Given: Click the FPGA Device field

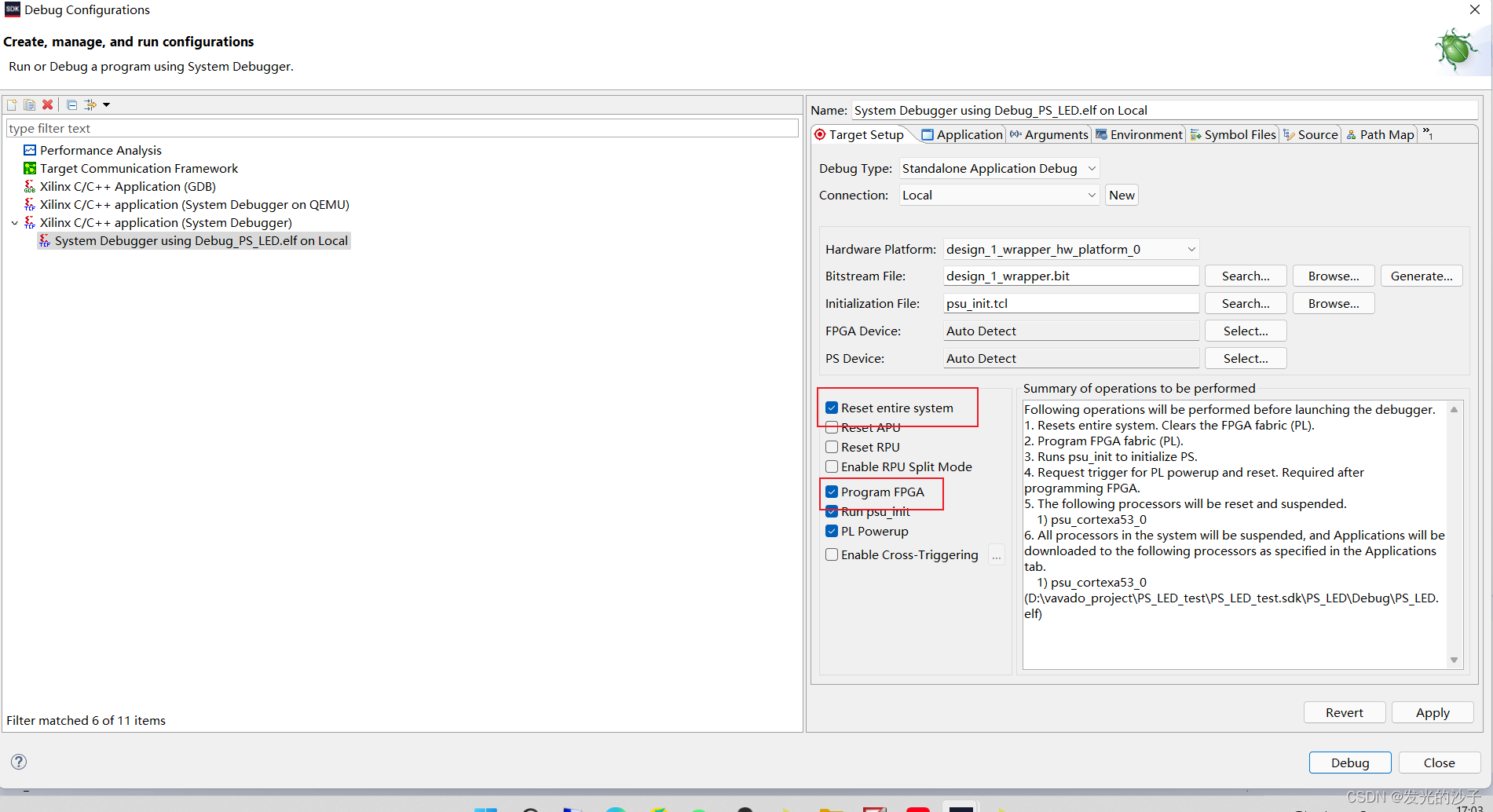Looking at the screenshot, I should (1071, 331).
